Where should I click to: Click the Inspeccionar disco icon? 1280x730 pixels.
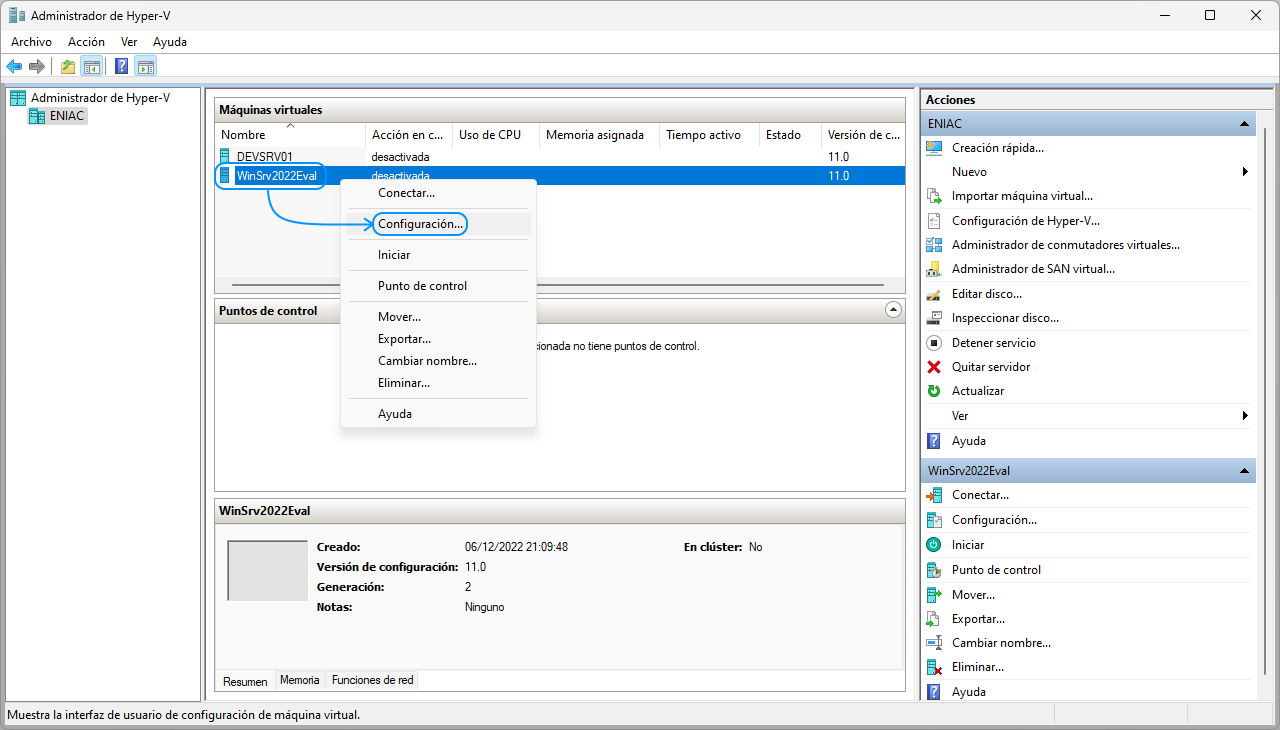coord(934,318)
